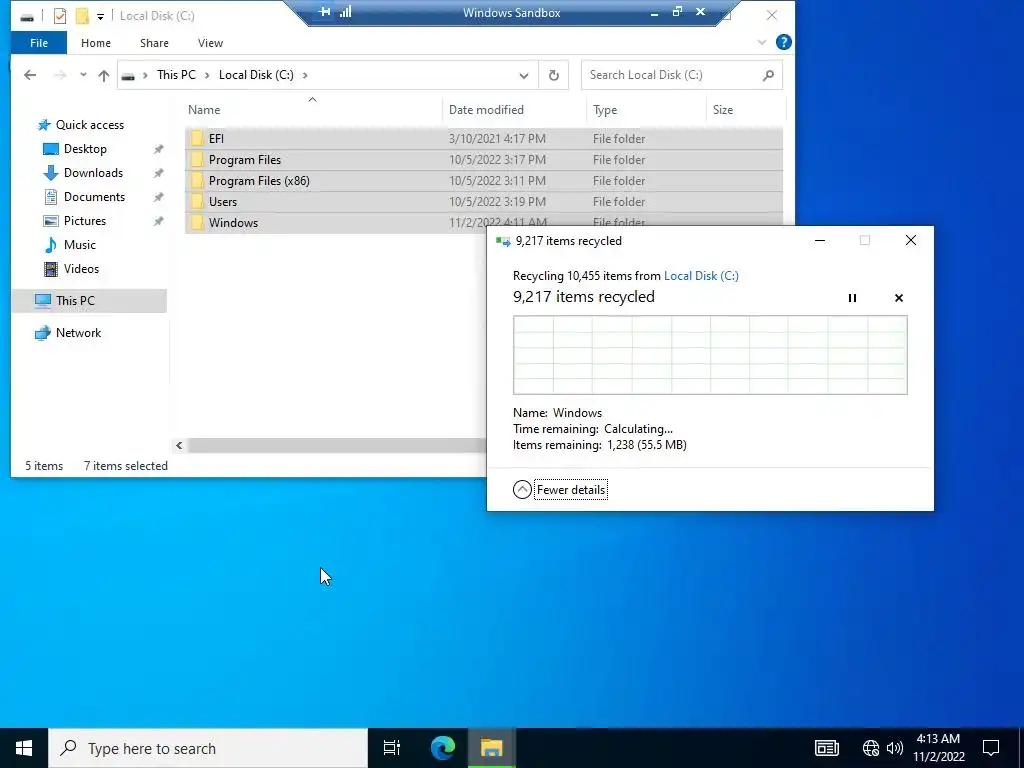Viewport: 1024px width, 768px height.
Task: Open the notification center icon
Action: (x=991, y=748)
